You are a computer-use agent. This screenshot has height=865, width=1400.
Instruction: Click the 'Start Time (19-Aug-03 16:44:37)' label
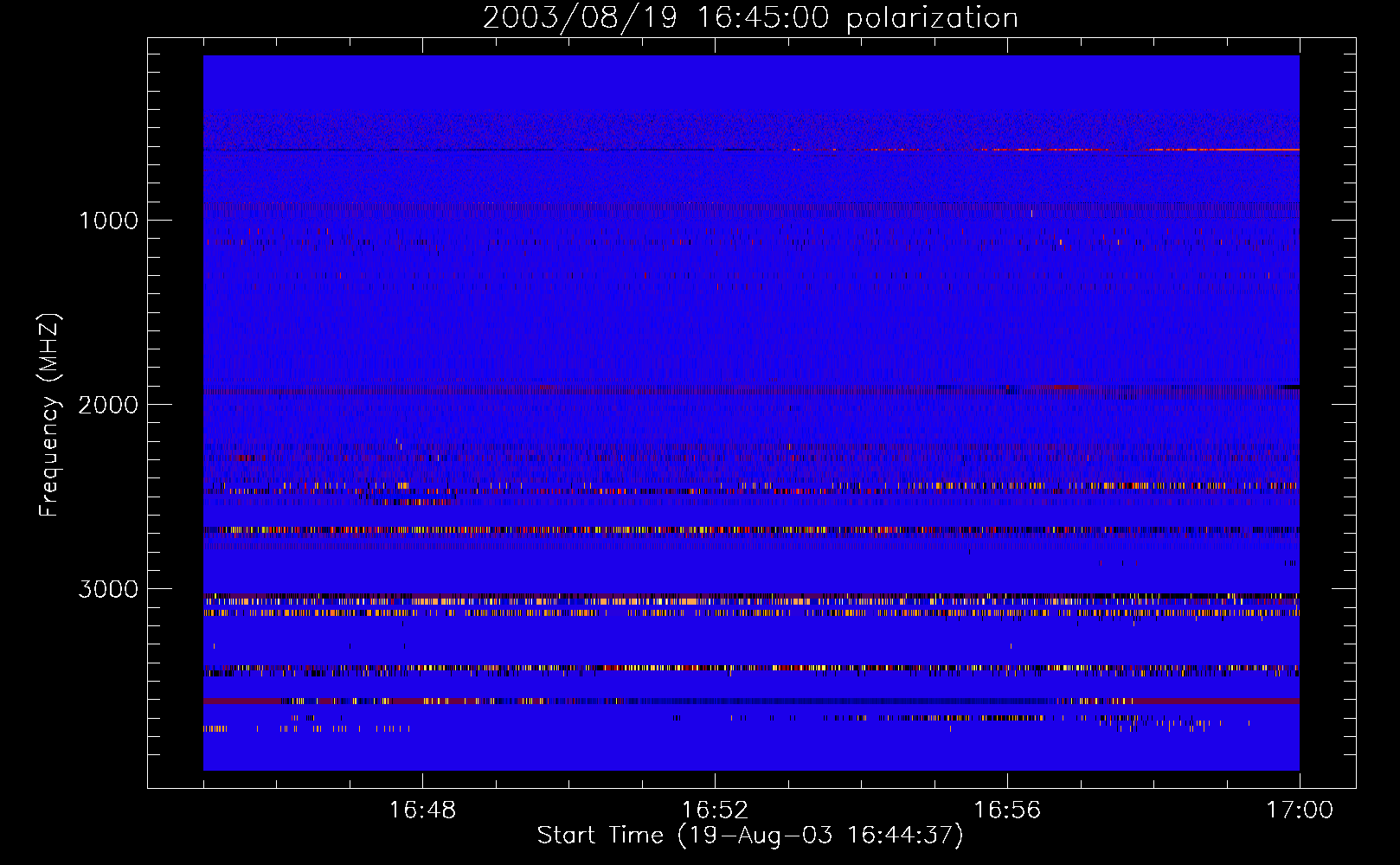click(x=750, y=836)
